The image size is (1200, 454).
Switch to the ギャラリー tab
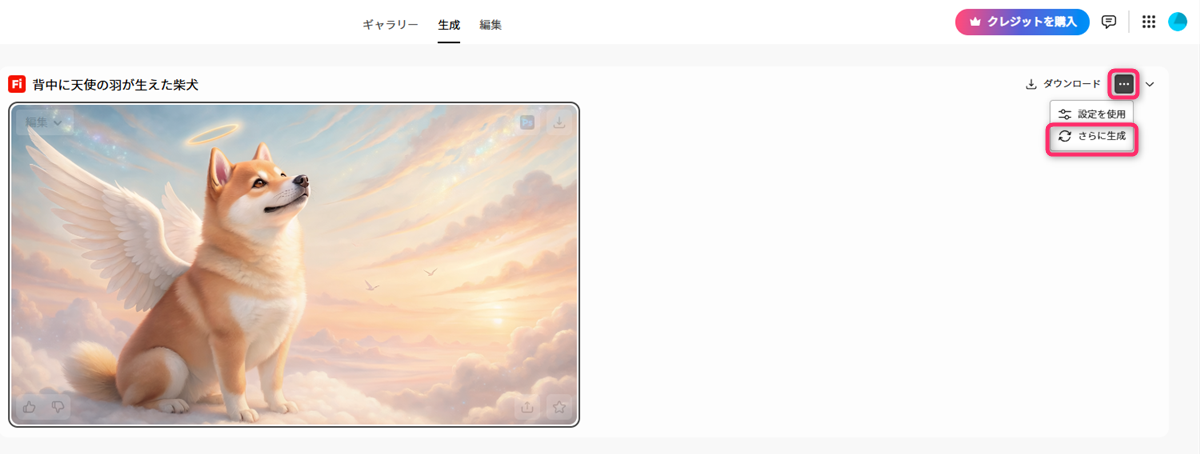pos(390,24)
